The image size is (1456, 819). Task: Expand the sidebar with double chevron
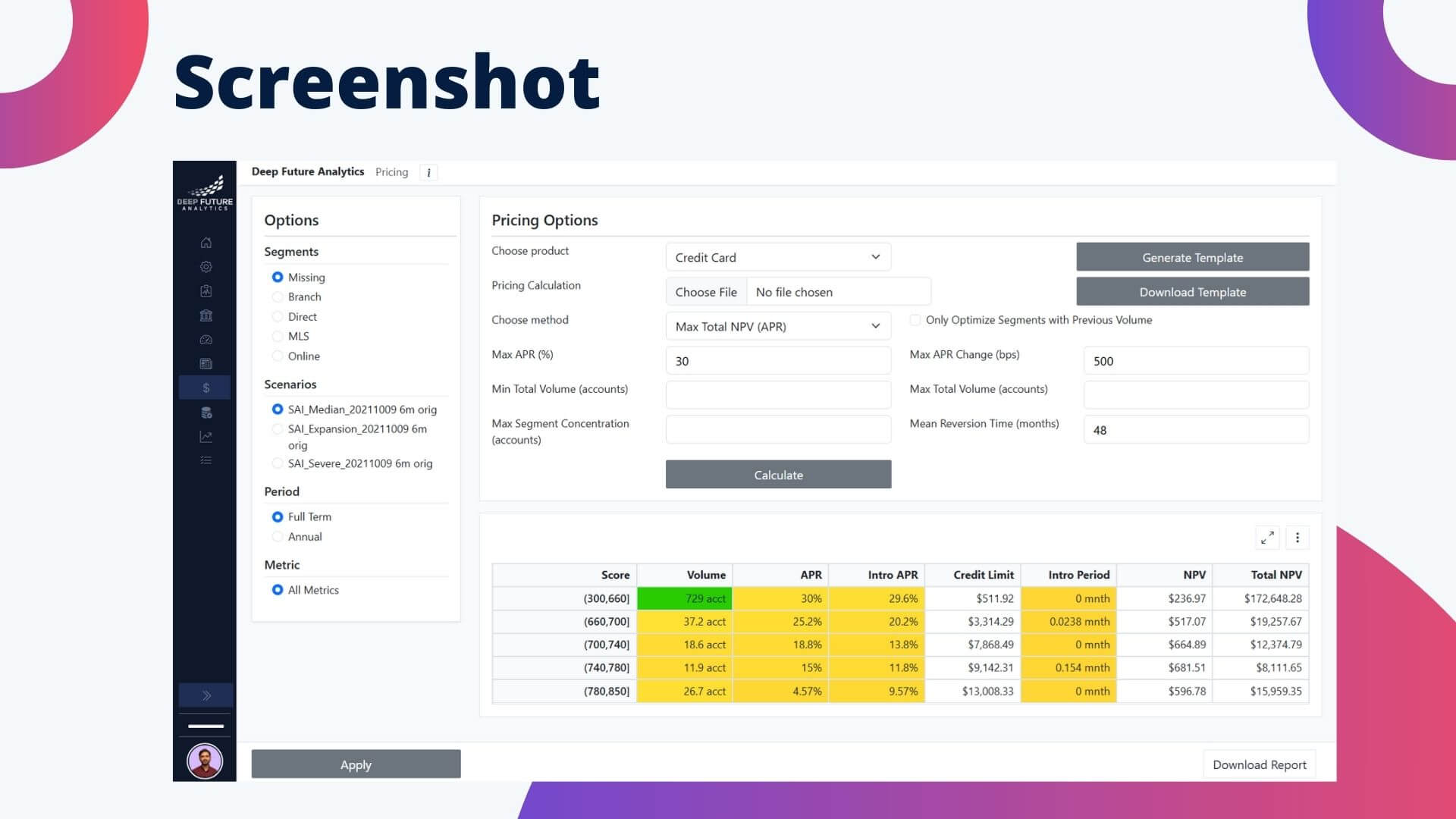coord(206,695)
